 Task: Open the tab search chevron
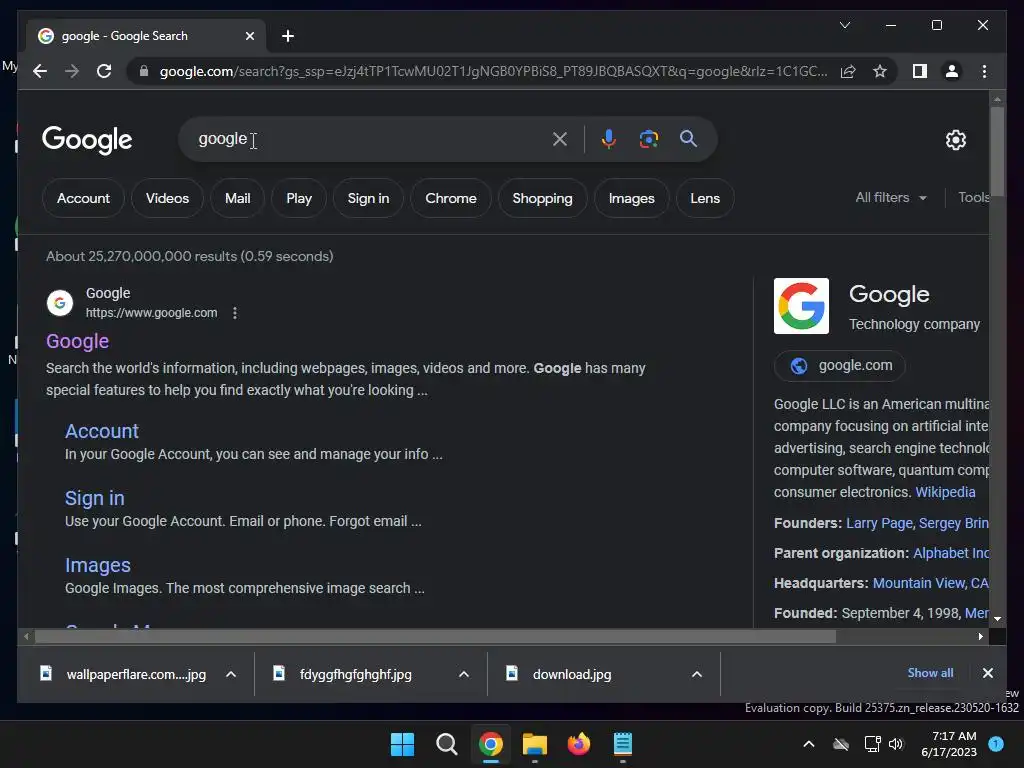844,25
